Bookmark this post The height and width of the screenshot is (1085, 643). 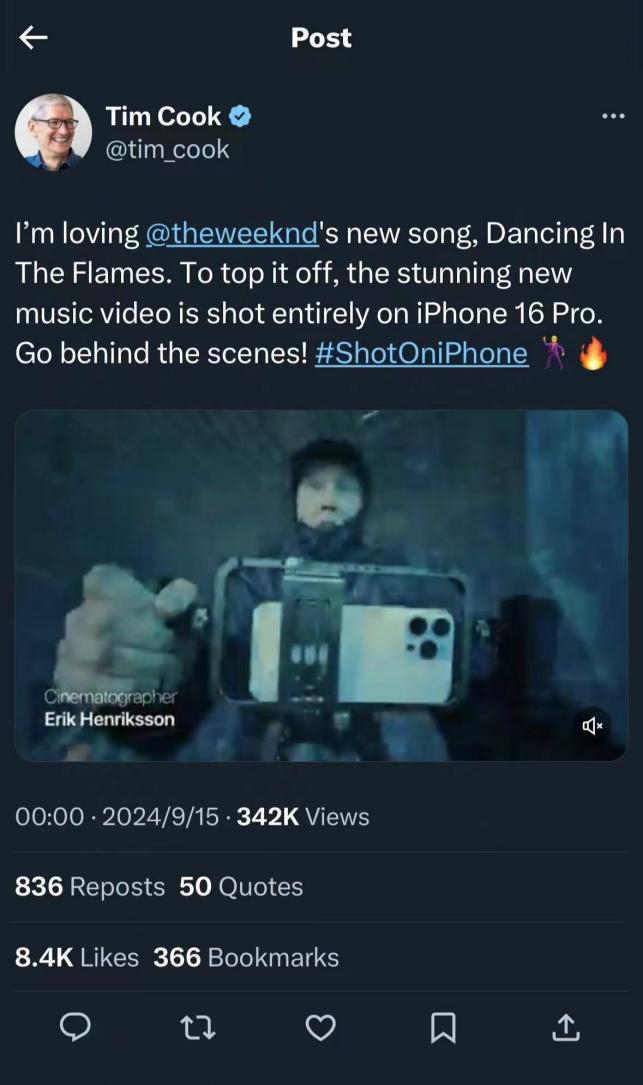tap(442, 1027)
